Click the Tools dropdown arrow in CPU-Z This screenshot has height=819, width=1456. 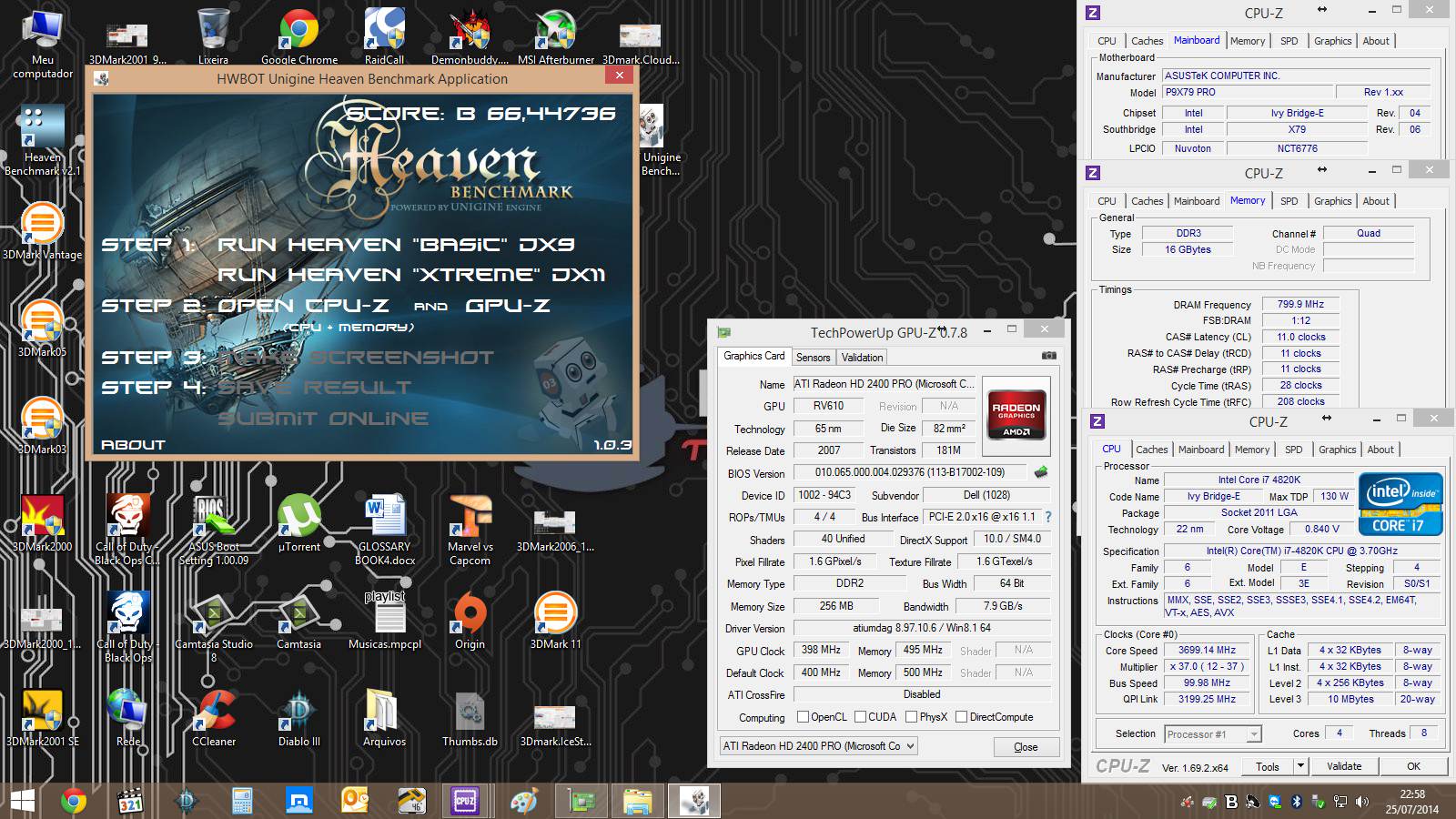click(x=1300, y=766)
